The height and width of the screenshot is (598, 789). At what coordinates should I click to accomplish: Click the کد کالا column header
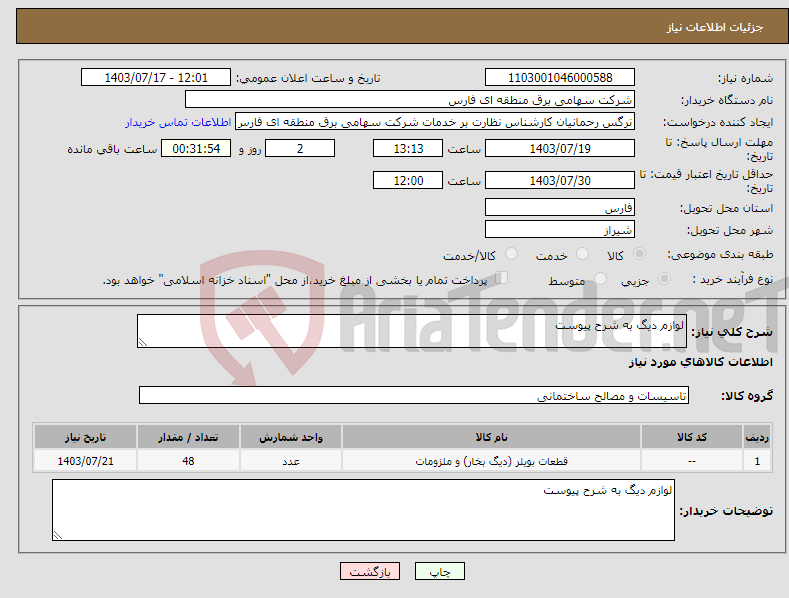(x=692, y=437)
